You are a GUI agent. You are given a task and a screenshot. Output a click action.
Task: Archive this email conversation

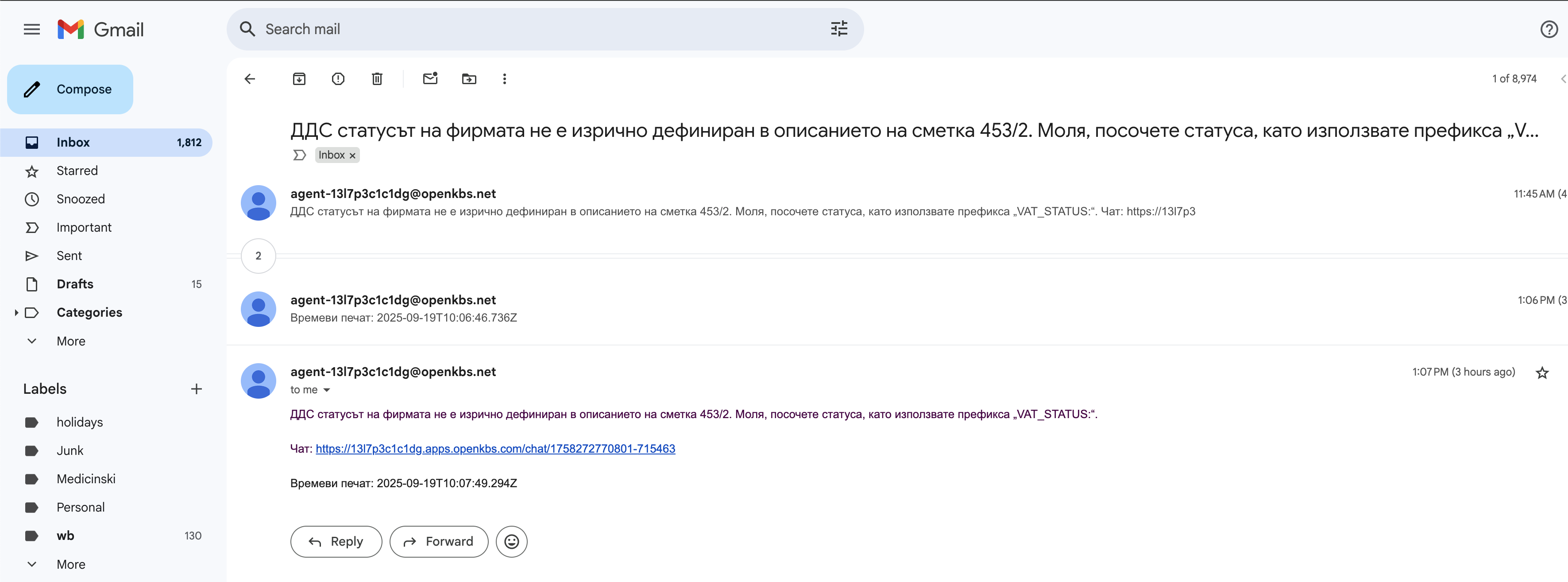[299, 78]
